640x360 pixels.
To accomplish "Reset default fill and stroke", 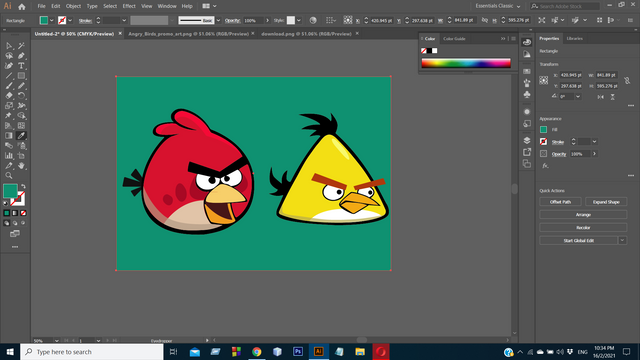I will pyautogui.click(x=6, y=203).
